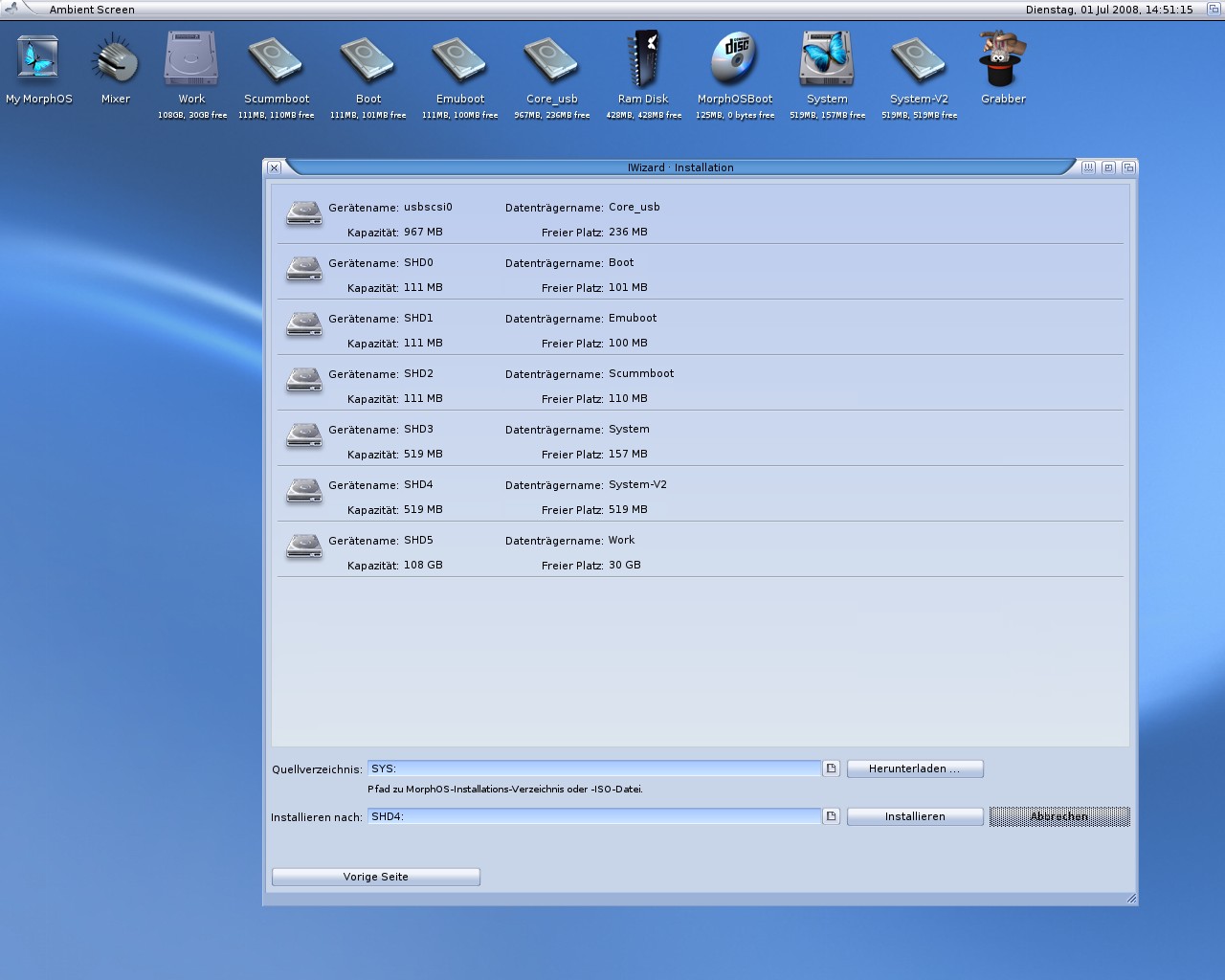Click the Ambient Screen title text

coord(92,10)
